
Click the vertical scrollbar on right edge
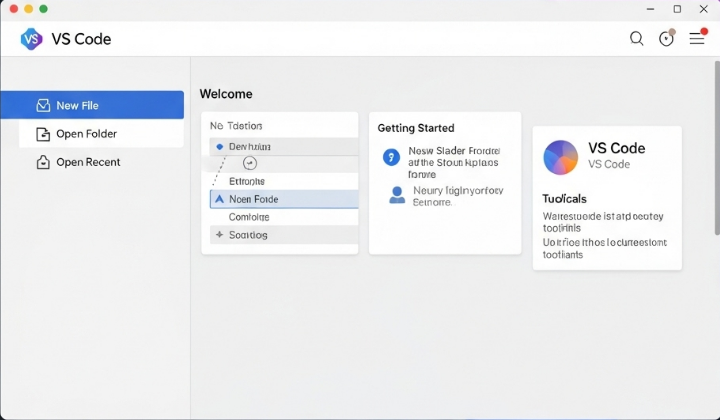coord(717,148)
